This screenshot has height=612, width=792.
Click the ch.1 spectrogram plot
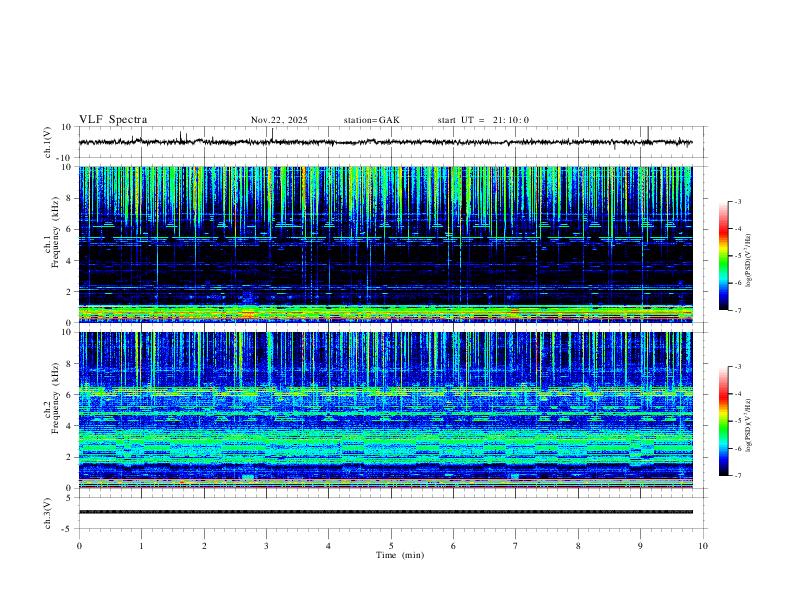(x=385, y=244)
